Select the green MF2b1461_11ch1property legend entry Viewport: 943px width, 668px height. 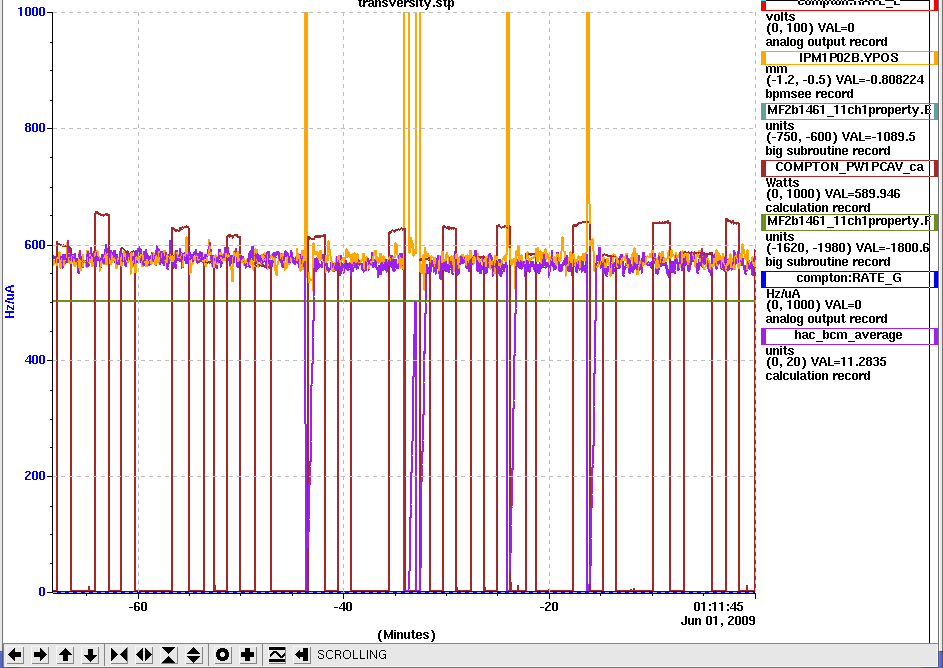[x=849, y=221]
